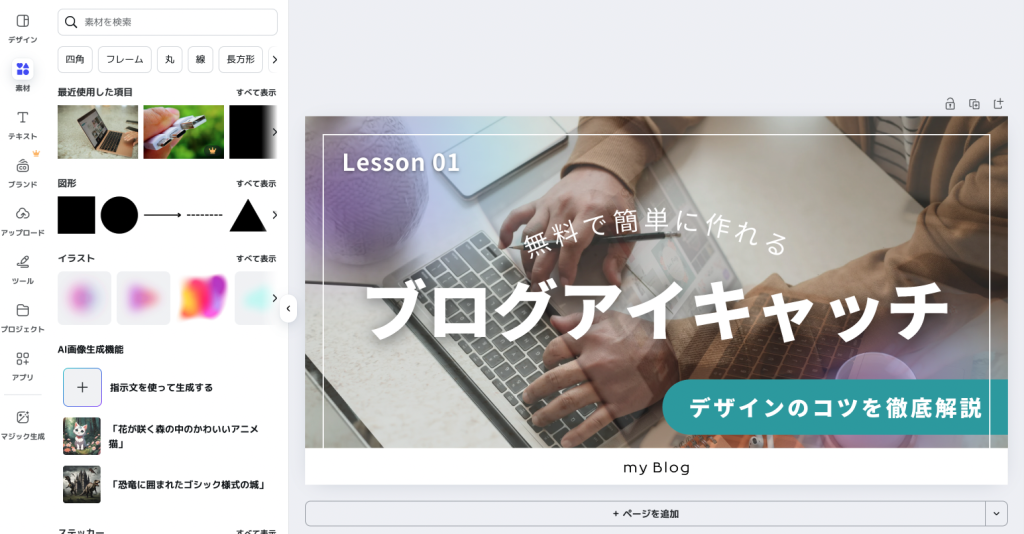Image resolution: width=1024 pixels, height=534 pixels.
Task: Click the ページを追加 button
Action: (x=645, y=514)
